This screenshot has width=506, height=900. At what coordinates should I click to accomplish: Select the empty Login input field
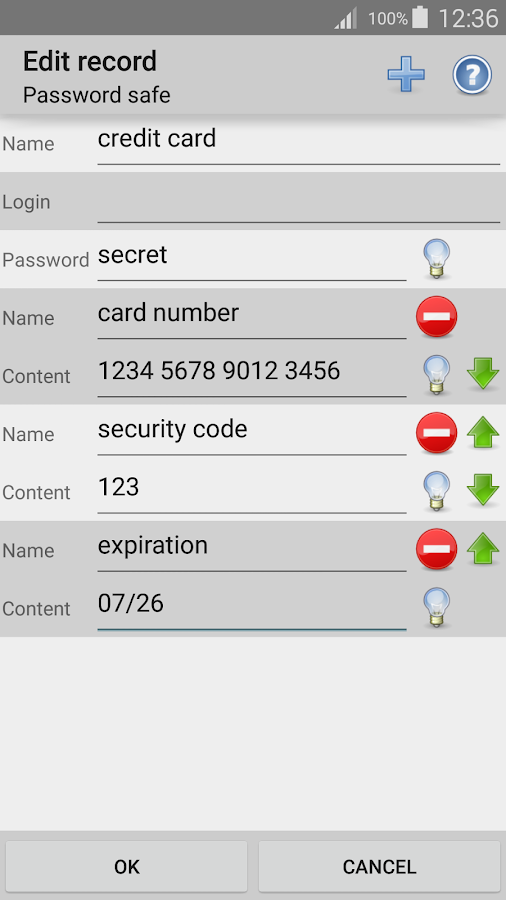(299, 201)
